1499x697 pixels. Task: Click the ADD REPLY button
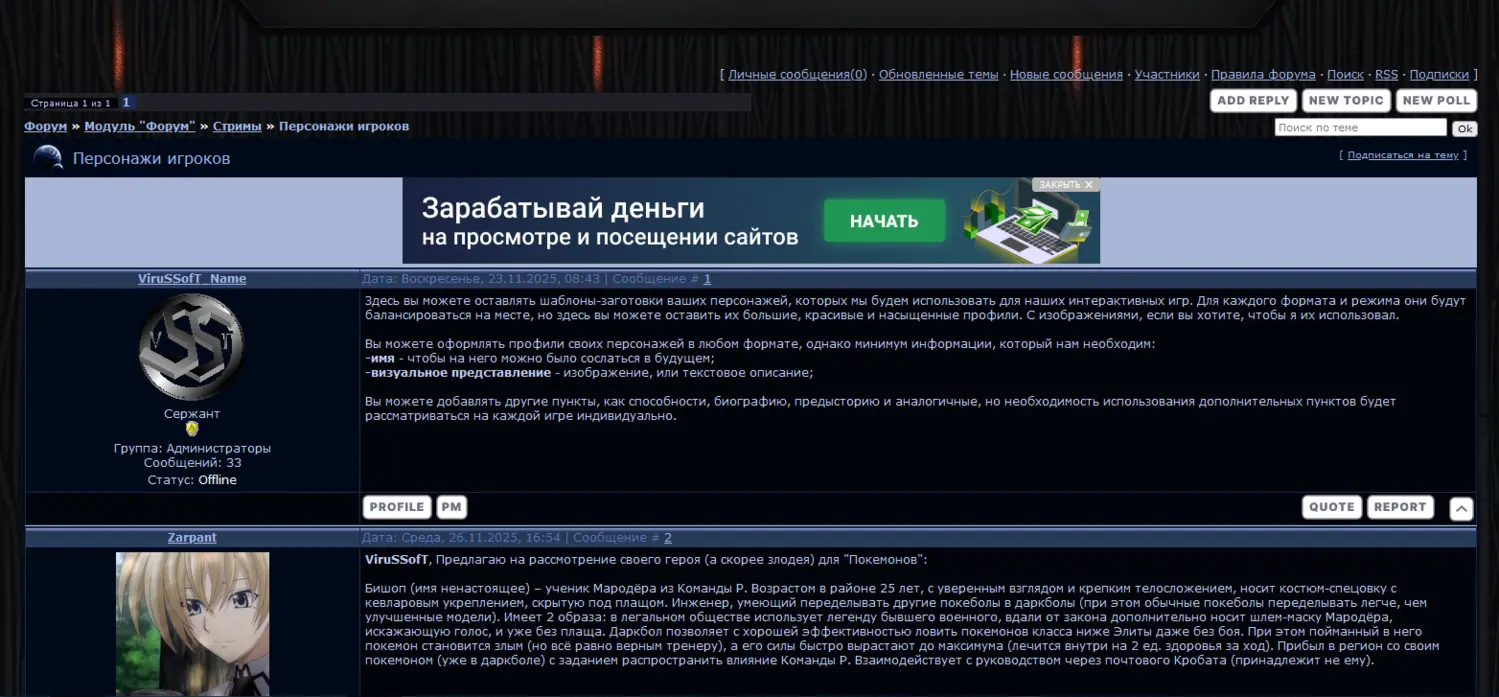[x=1252, y=101]
